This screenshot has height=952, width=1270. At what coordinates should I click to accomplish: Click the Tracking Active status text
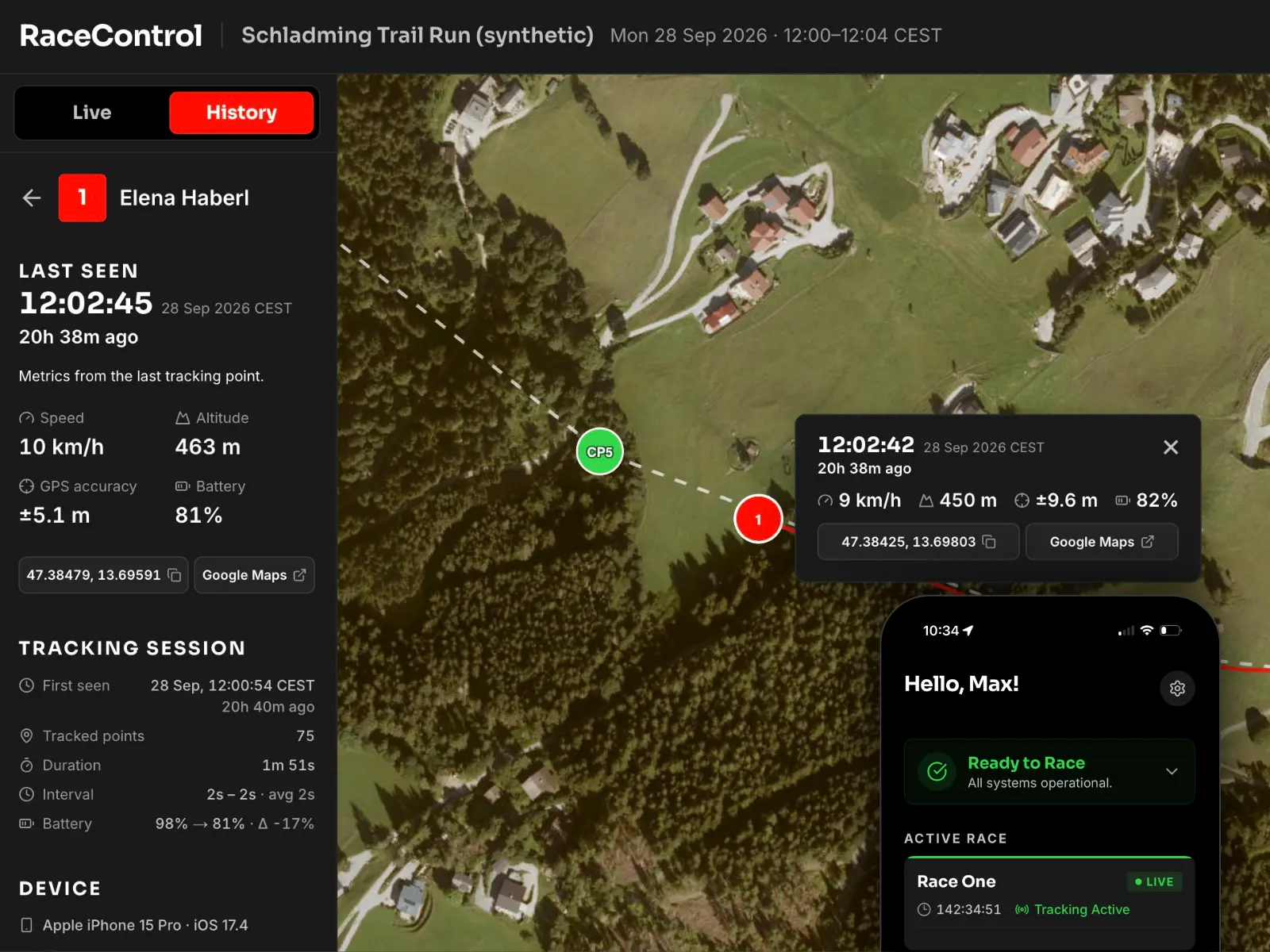coord(1081,909)
